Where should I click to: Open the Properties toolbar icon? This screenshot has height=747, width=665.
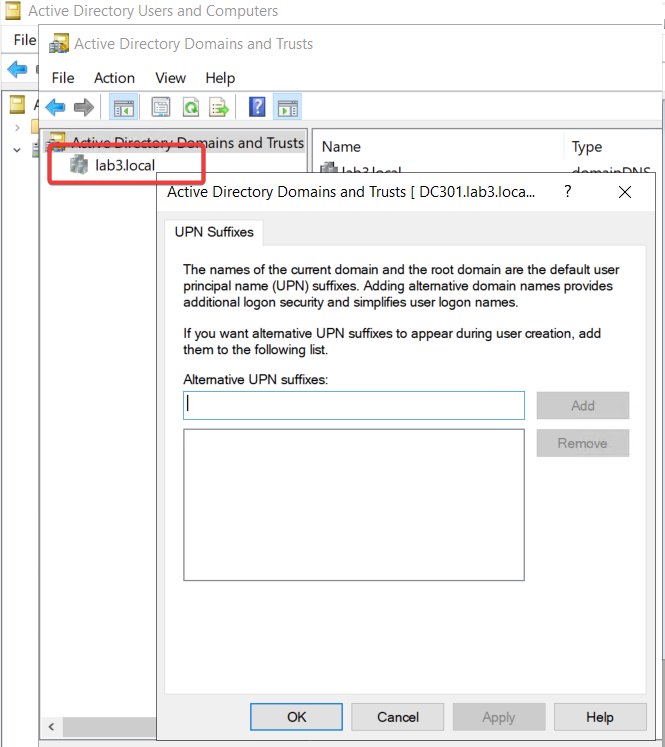[161, 107]
